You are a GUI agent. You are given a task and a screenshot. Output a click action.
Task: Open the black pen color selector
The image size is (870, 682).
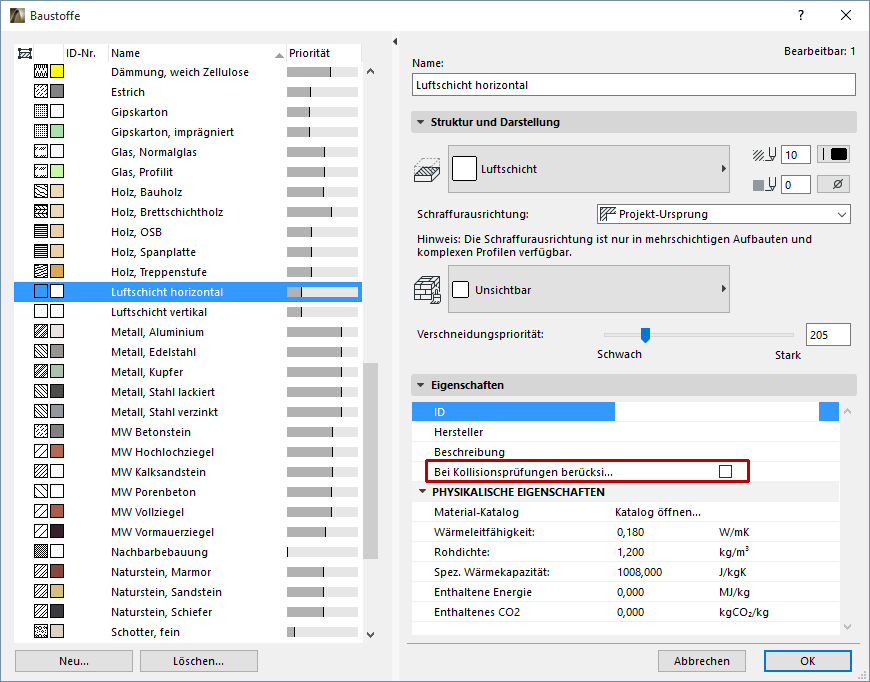(x=833, y=154)
